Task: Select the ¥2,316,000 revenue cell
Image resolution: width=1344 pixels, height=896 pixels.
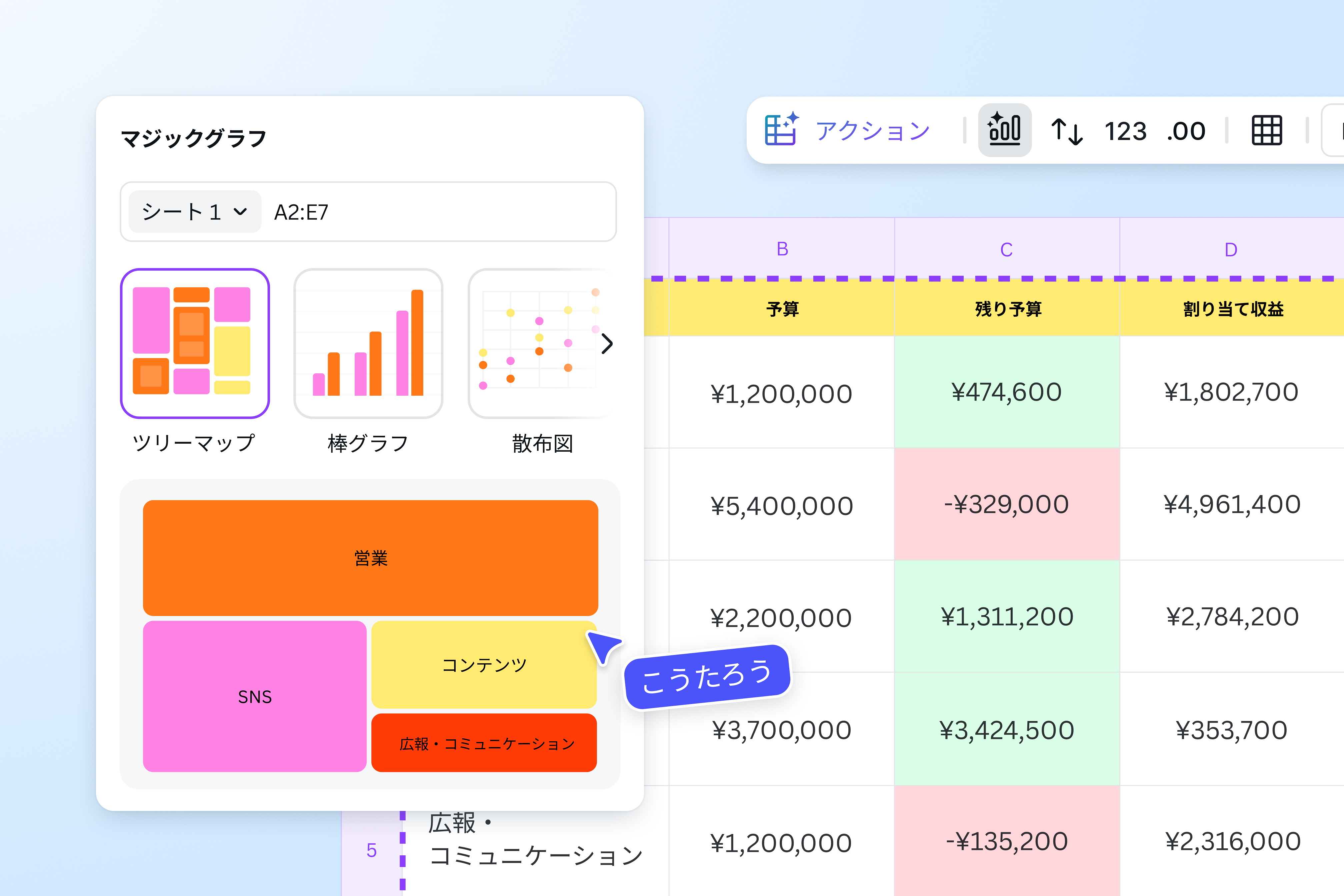Action: (1232, 841)
